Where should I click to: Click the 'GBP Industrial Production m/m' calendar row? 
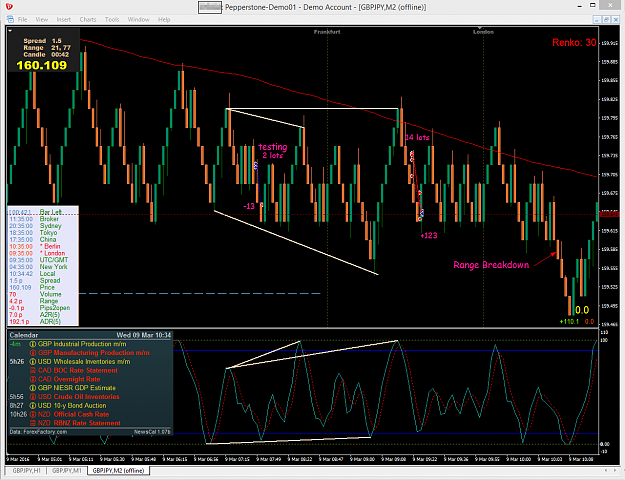[90, 344]
